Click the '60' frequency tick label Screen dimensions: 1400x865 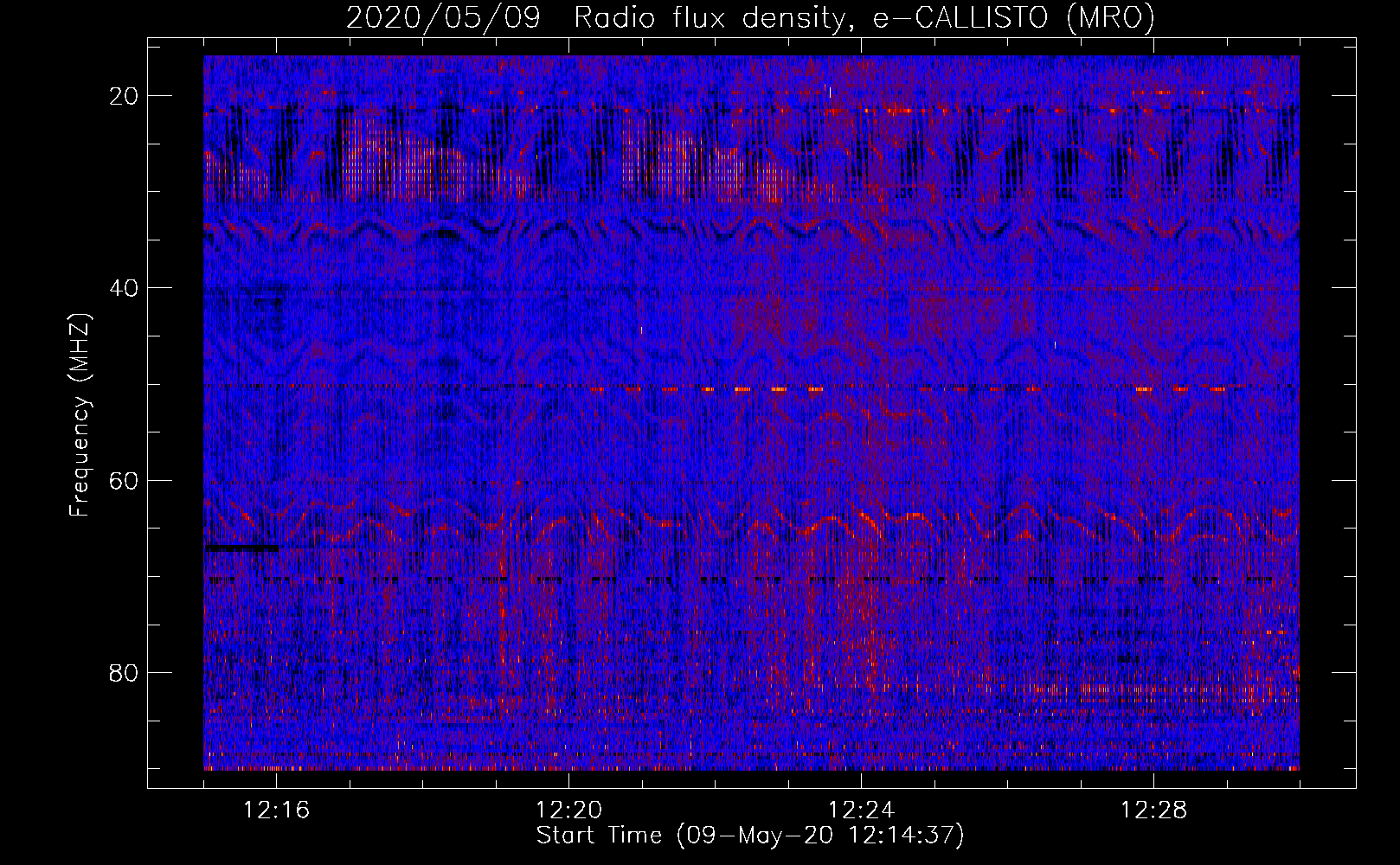click(x=125, y=480)
